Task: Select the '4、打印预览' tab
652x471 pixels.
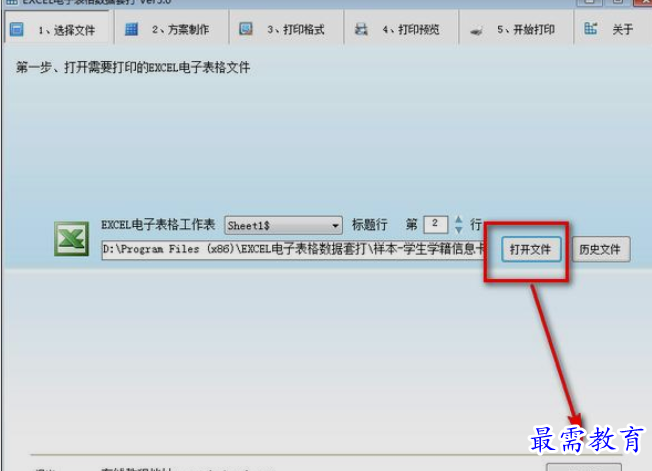Action: click(402, 30)
